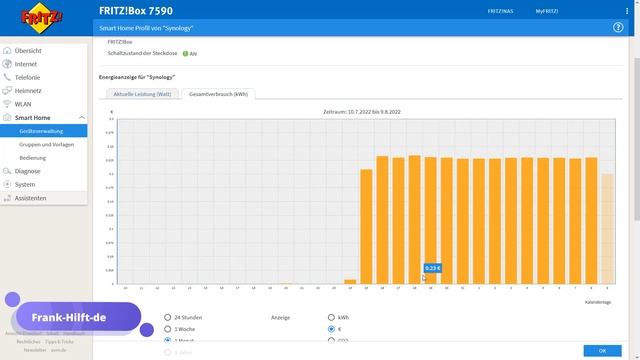The image size is (640, 360).
Task: Click the Übersicht house icon
Action: pyautogui.click(x=7, y=51)
